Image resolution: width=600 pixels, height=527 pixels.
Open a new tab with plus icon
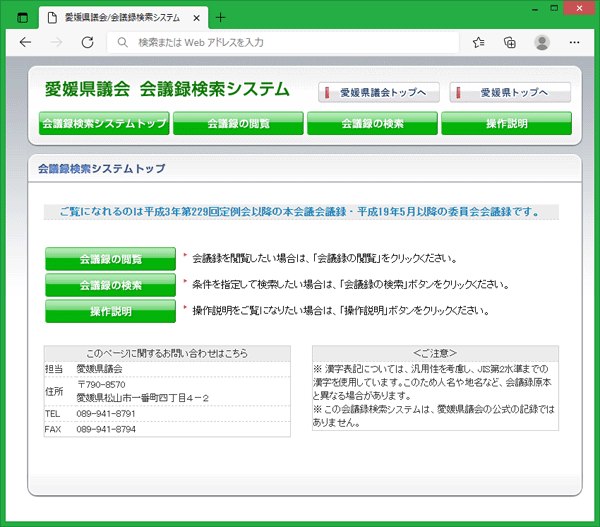pyautogui.click(x=220, y=18)
